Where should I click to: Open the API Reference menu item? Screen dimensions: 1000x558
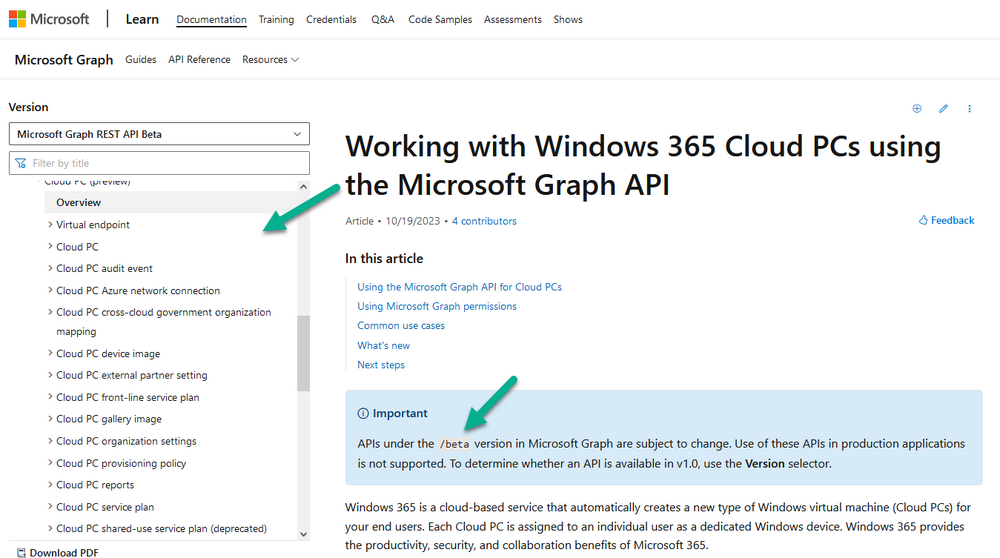point(199,59)
